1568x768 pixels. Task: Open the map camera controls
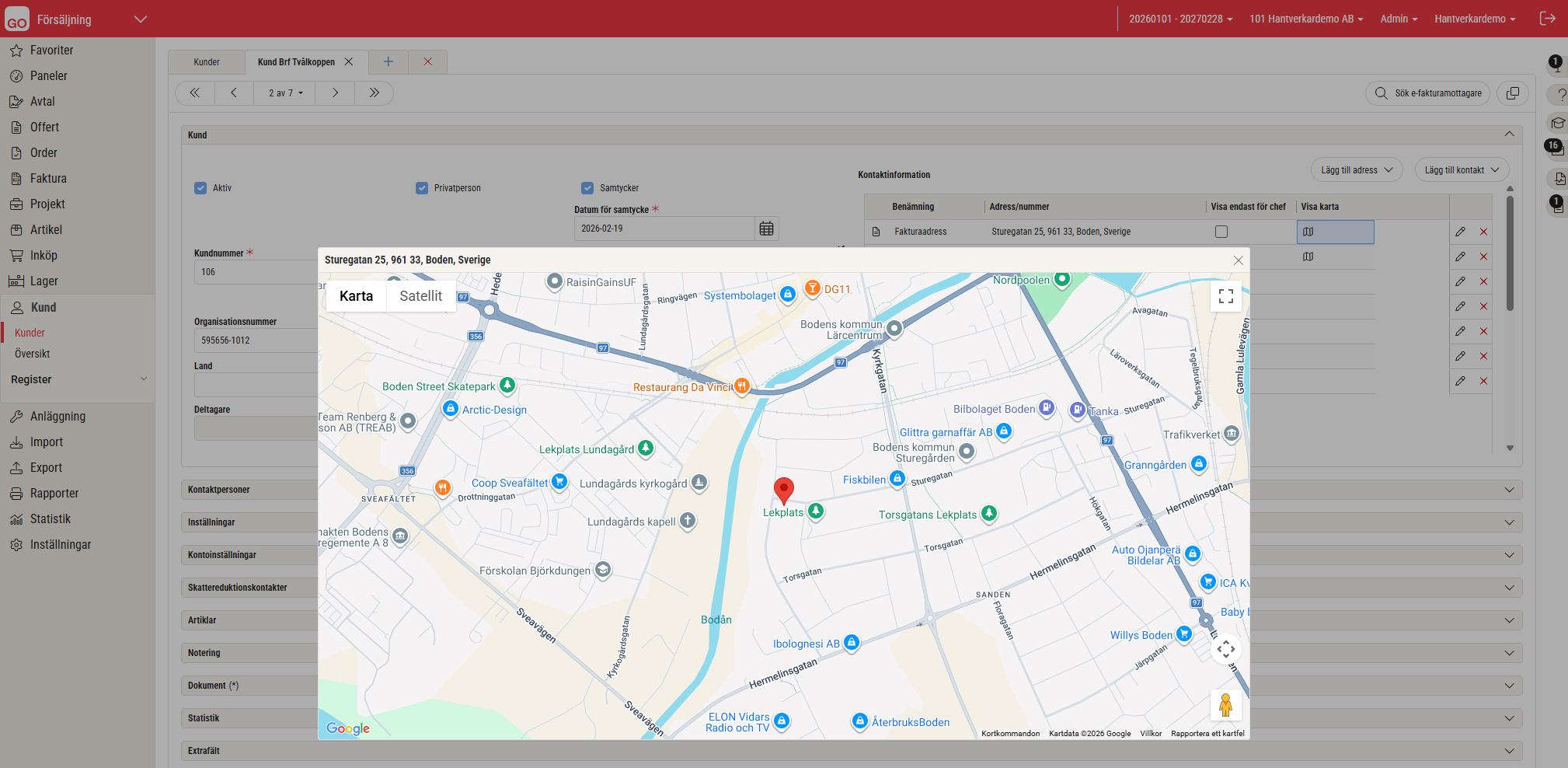(1226, 649)
